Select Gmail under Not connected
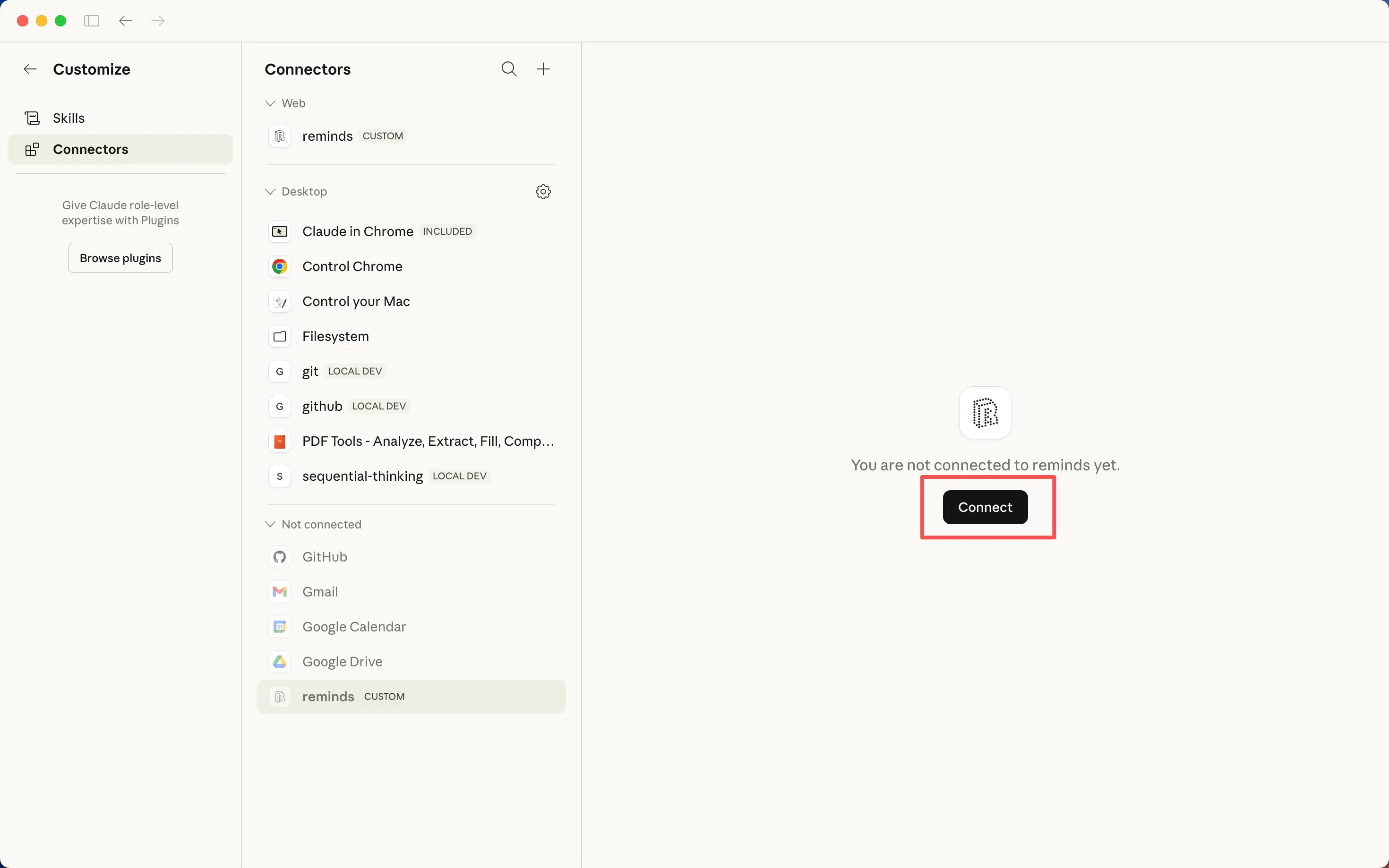 pyautogui.click(x=320, y=592)
